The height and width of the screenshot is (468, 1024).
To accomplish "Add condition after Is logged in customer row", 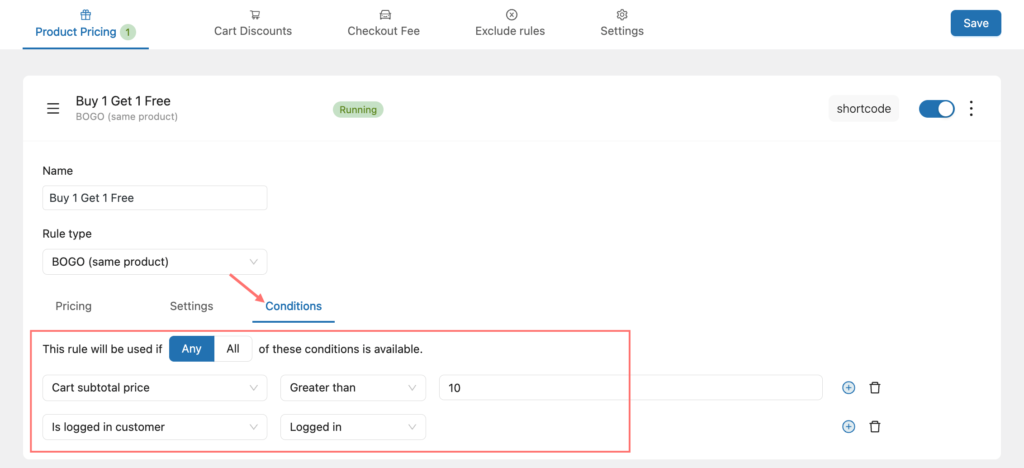I will click(848, 427).
